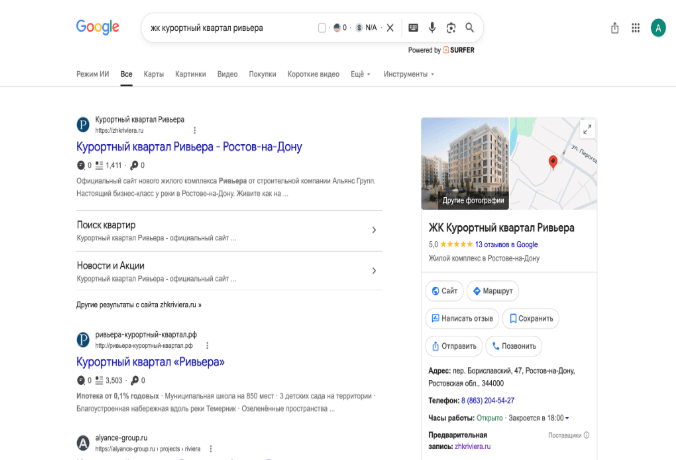This screenshot has width=676, height=460.
Task: Expand the Ещё dropdown
Action: [x=360, y=74]
